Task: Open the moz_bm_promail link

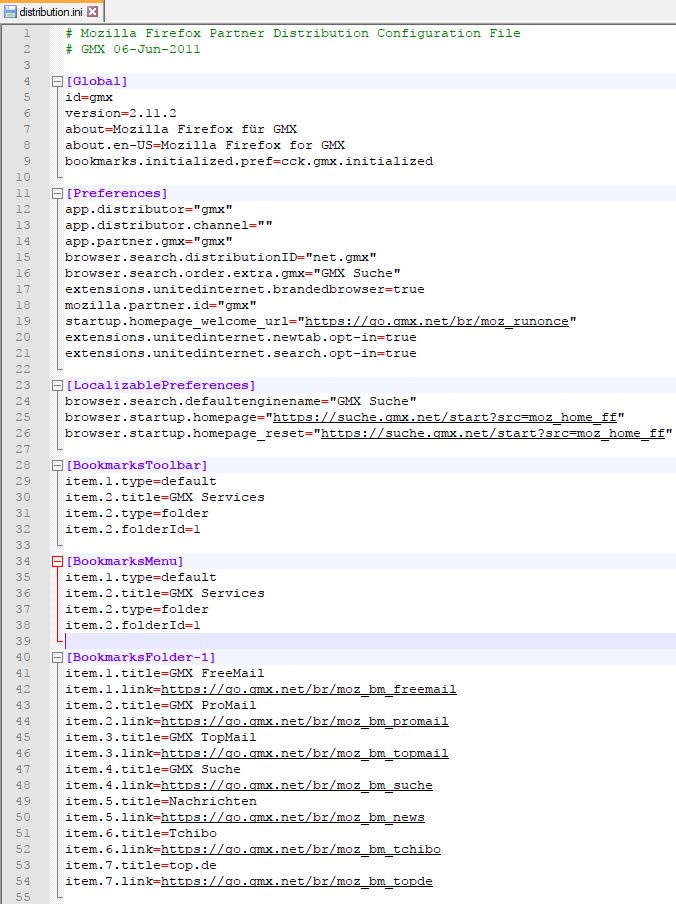Action: click(x=304, y=721)
